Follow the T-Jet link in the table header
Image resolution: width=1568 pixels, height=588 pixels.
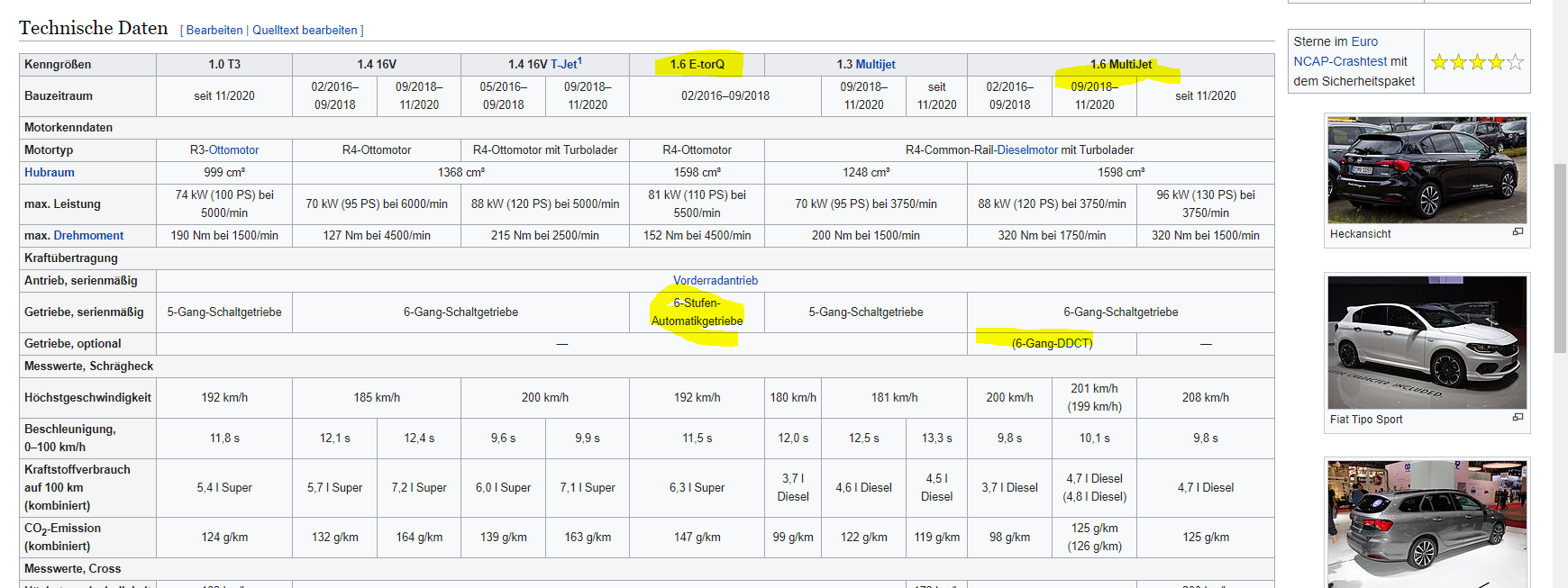click(x=563, y=65)
